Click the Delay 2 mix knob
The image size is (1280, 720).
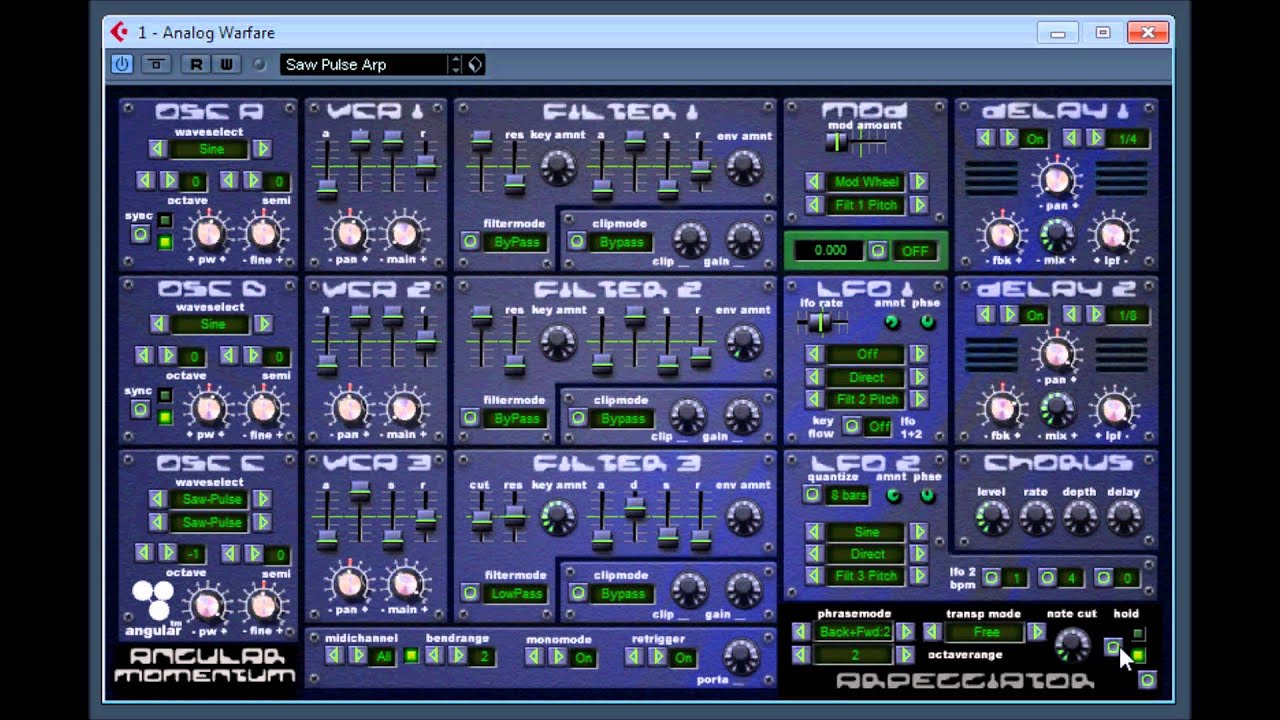(1057, 411)
